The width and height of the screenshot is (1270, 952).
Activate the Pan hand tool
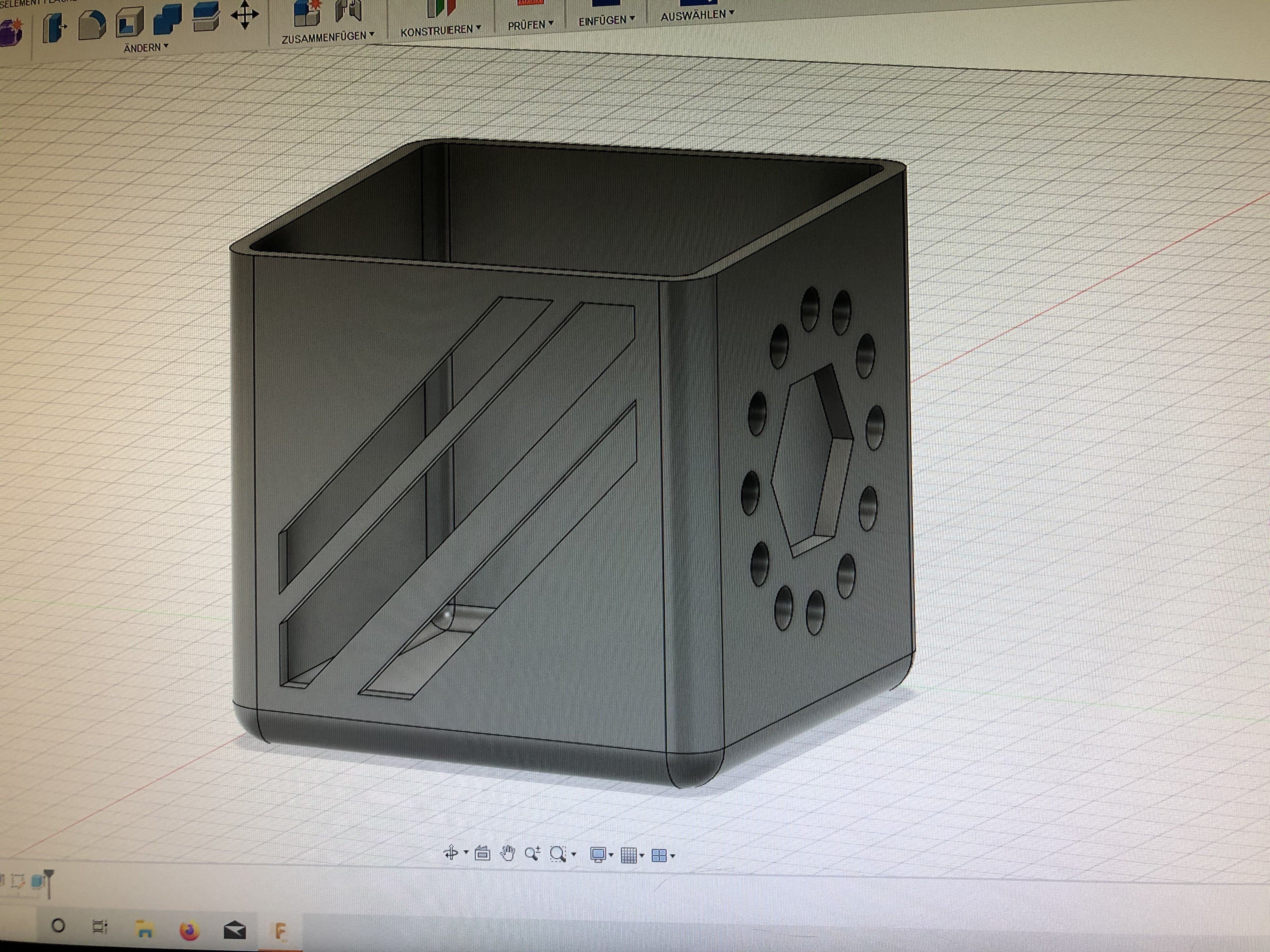(507, 854)
